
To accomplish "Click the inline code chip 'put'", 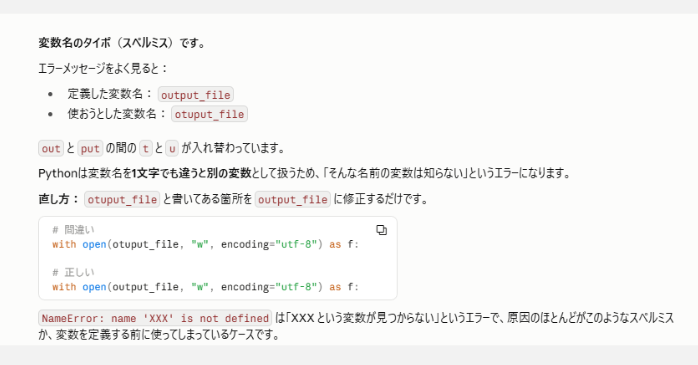I will tap(90, 148).
